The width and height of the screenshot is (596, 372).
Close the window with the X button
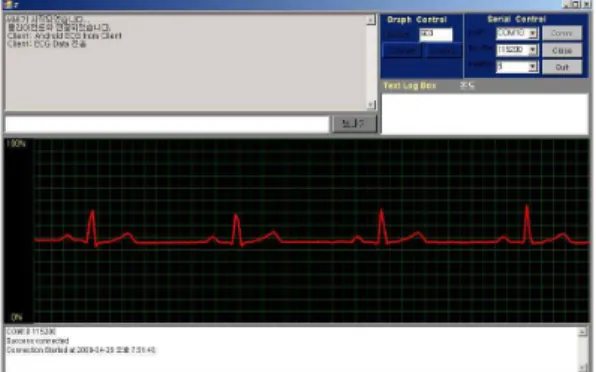click(x=586, y=5)
